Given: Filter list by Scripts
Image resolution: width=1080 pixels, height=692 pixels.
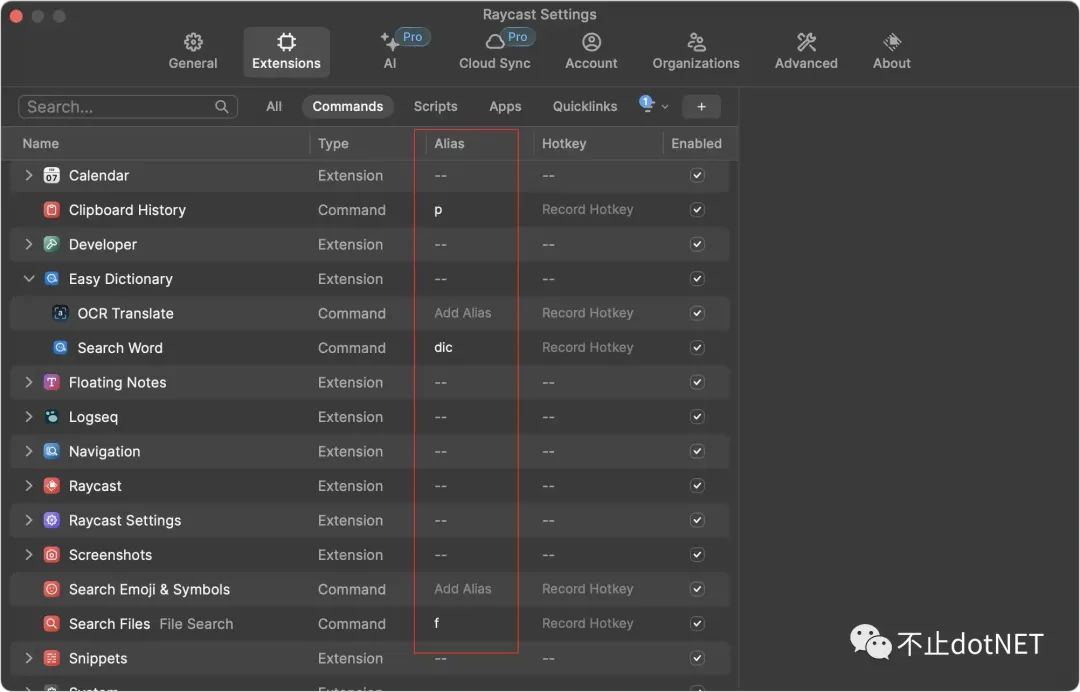Looking at the screenshot, I should coord(435,107).
